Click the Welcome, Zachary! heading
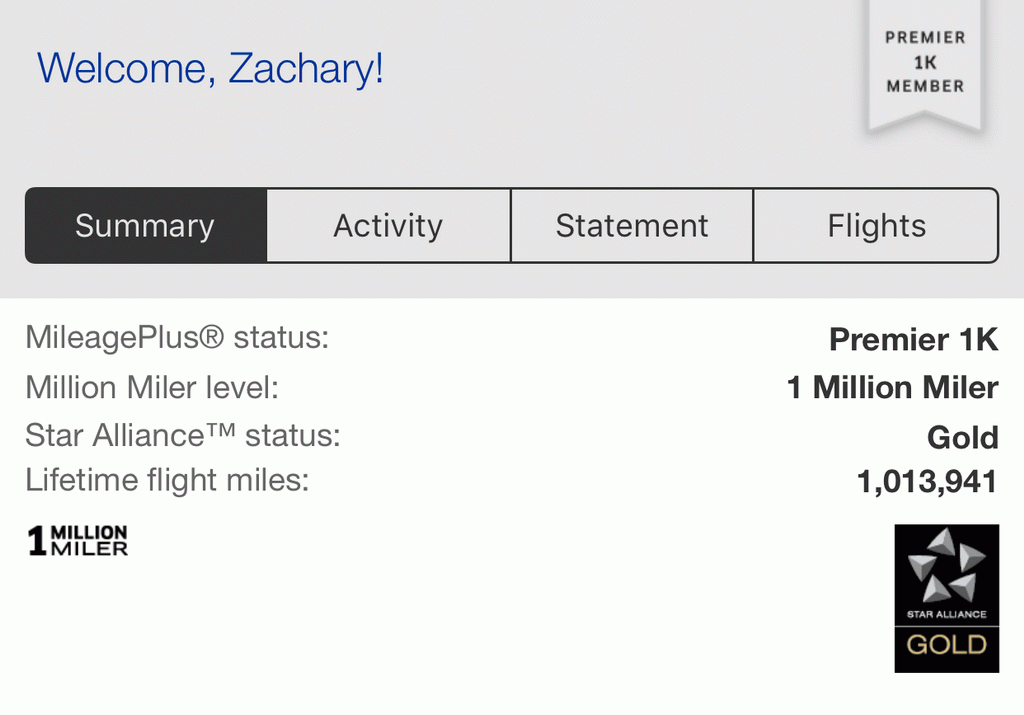 pyautogui.click(x=210, y=68)
